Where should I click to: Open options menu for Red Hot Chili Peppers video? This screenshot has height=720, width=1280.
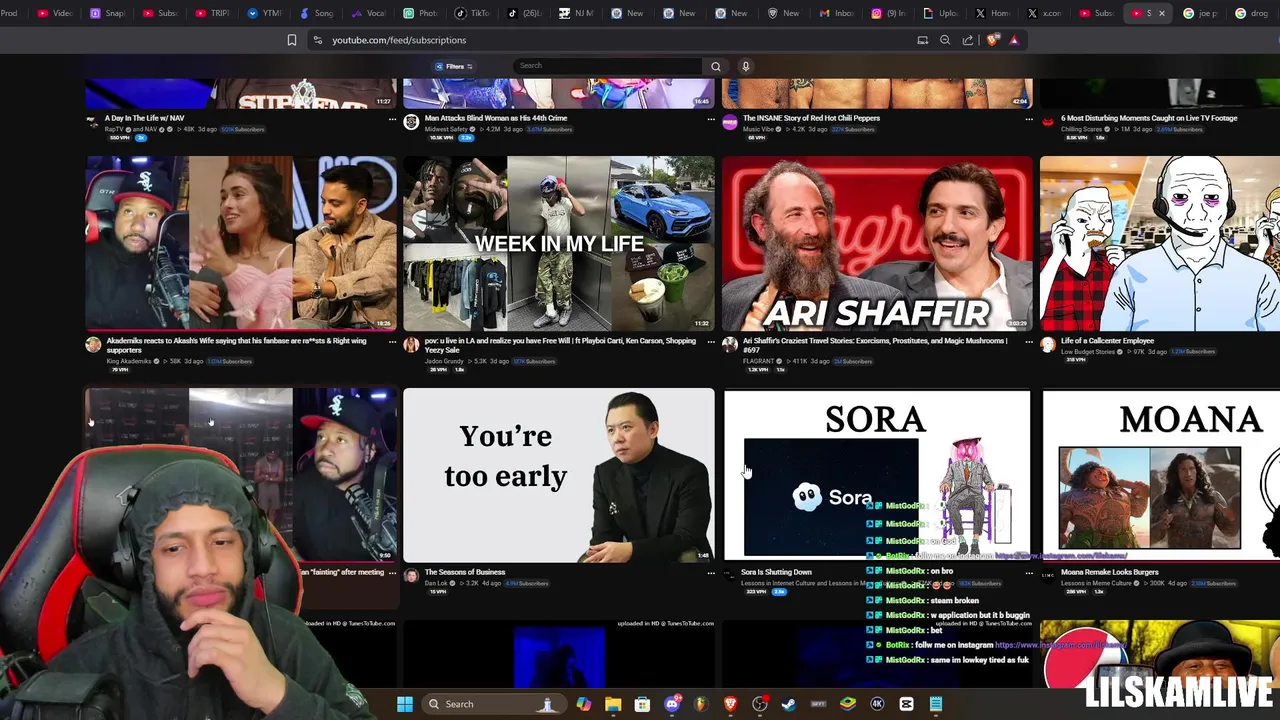pyautogui.click(x=1029, y=119)
